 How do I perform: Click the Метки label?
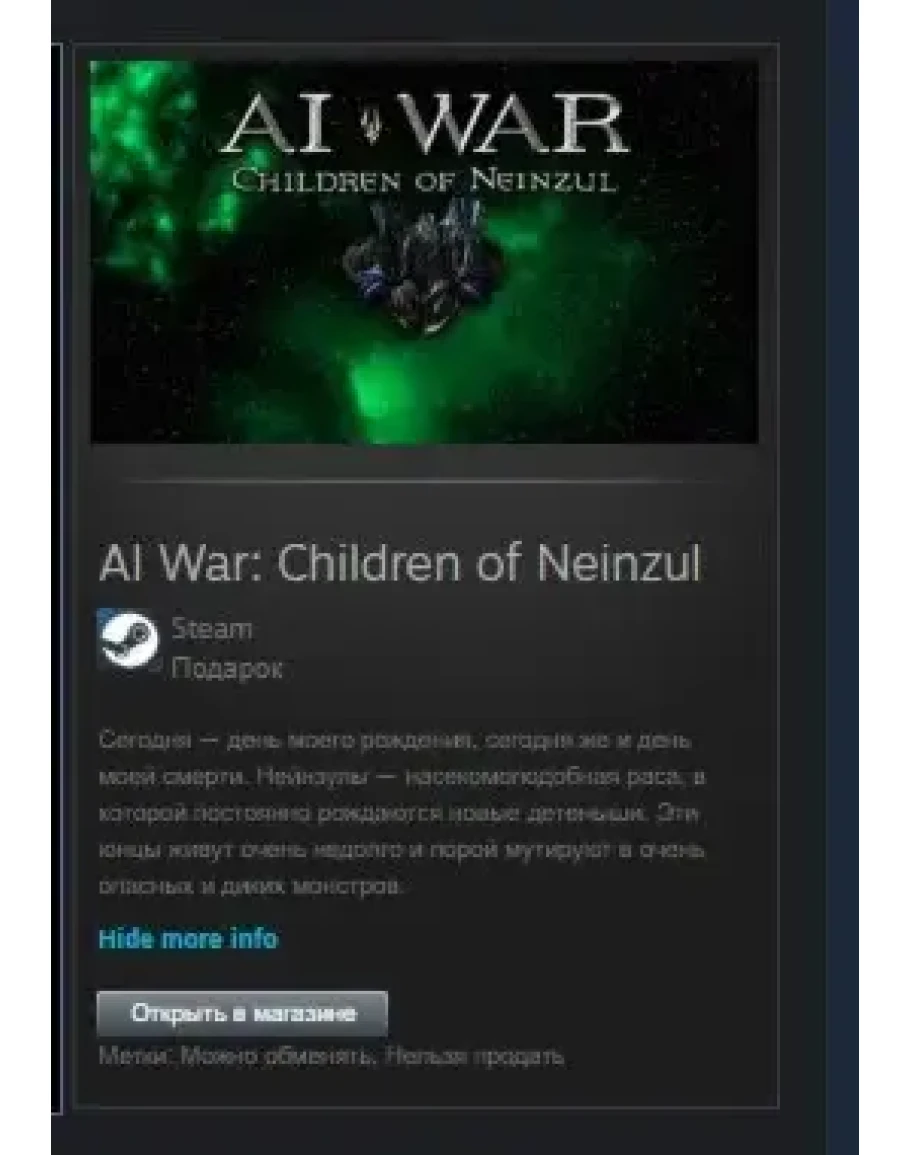click(x=137, y=1056)
